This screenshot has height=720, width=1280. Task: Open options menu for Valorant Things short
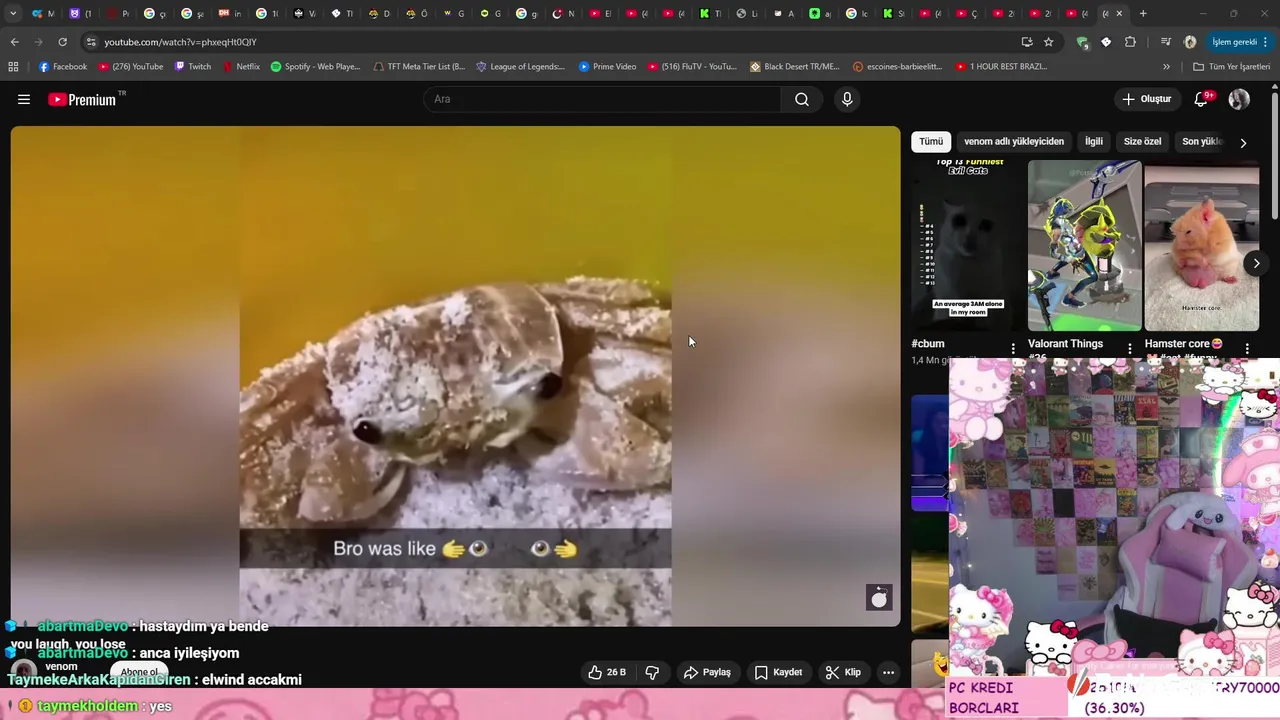click(1130, 348)
